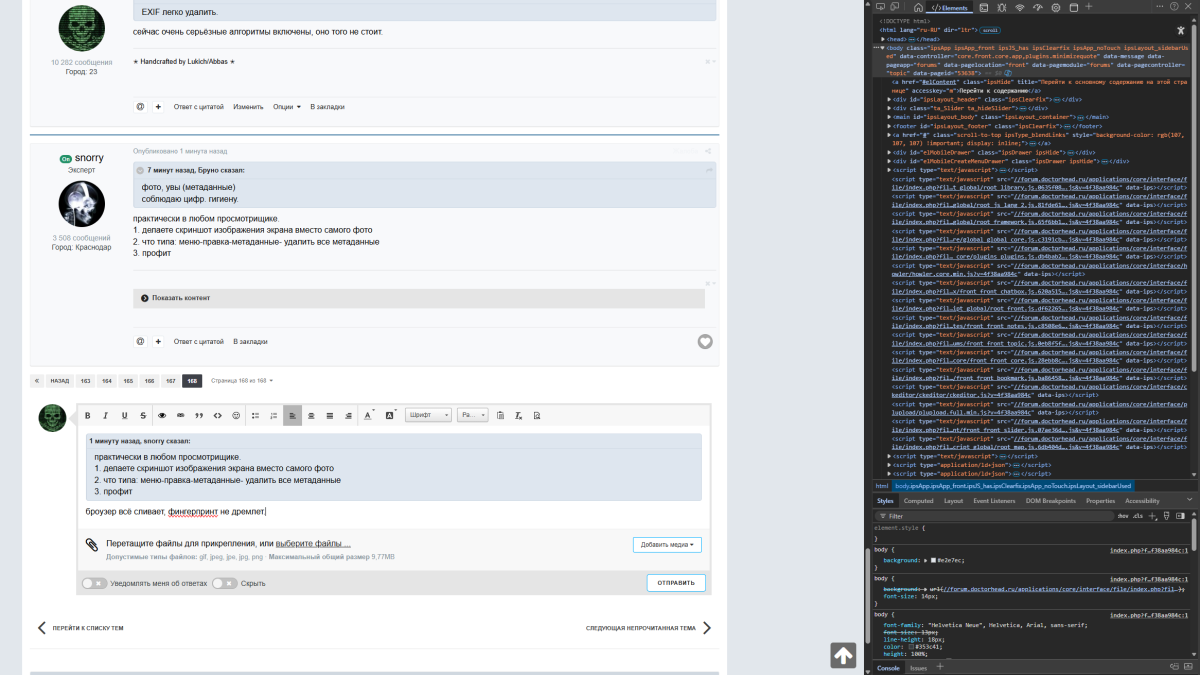Open the 'Шрифт' font dropdown
Screen dimensions: 1200x675
pos(428,415)
